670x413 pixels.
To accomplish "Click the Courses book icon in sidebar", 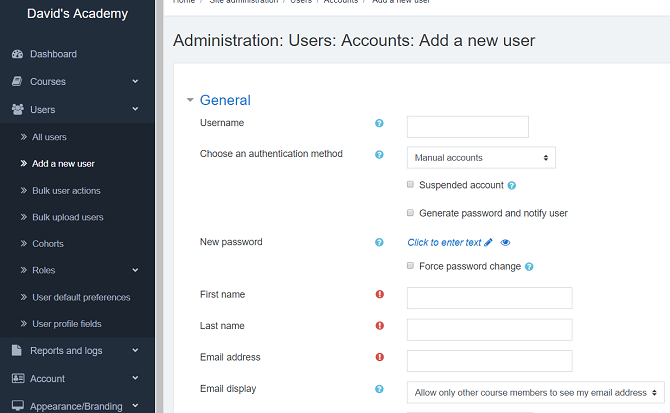I will coord(17,81).
